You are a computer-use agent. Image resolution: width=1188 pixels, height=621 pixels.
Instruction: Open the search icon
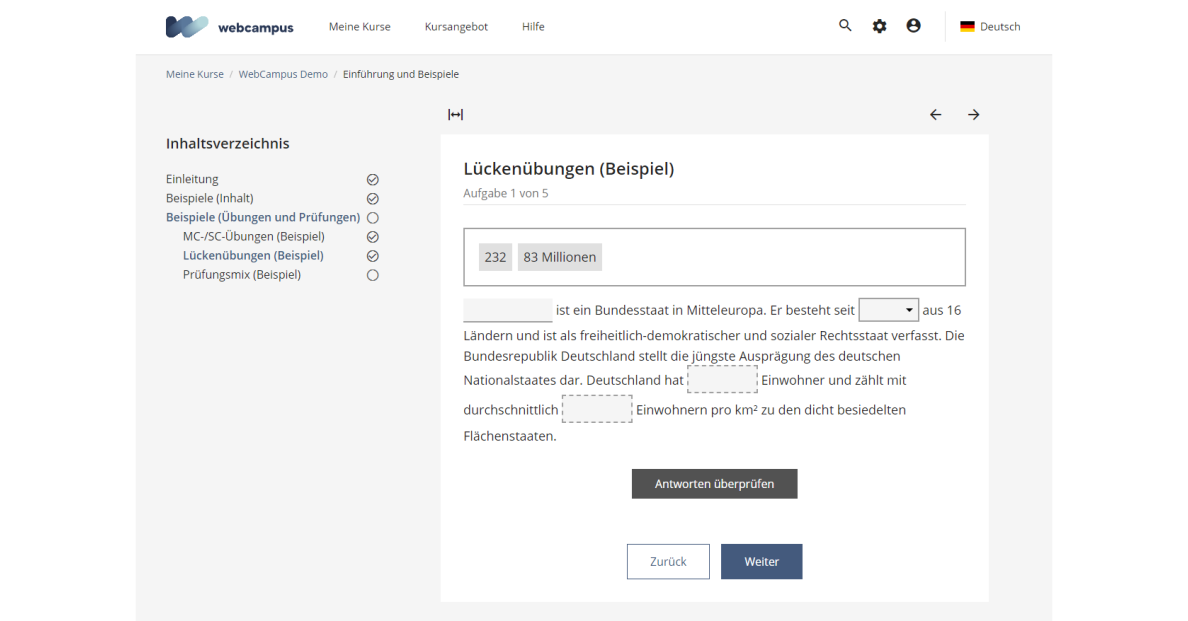click(x=845, y=26)
